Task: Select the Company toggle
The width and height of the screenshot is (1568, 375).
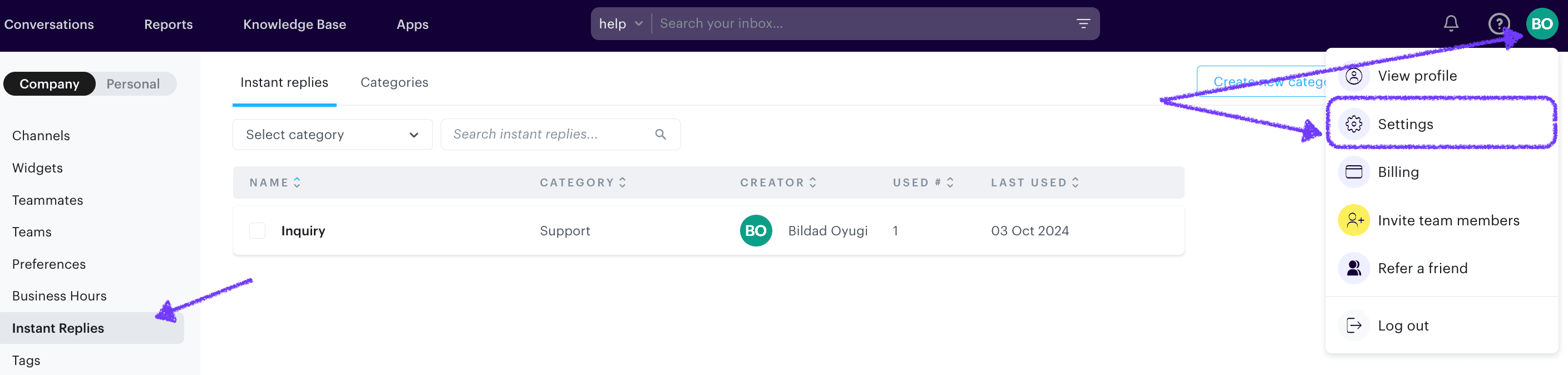Action: [50, 83]
